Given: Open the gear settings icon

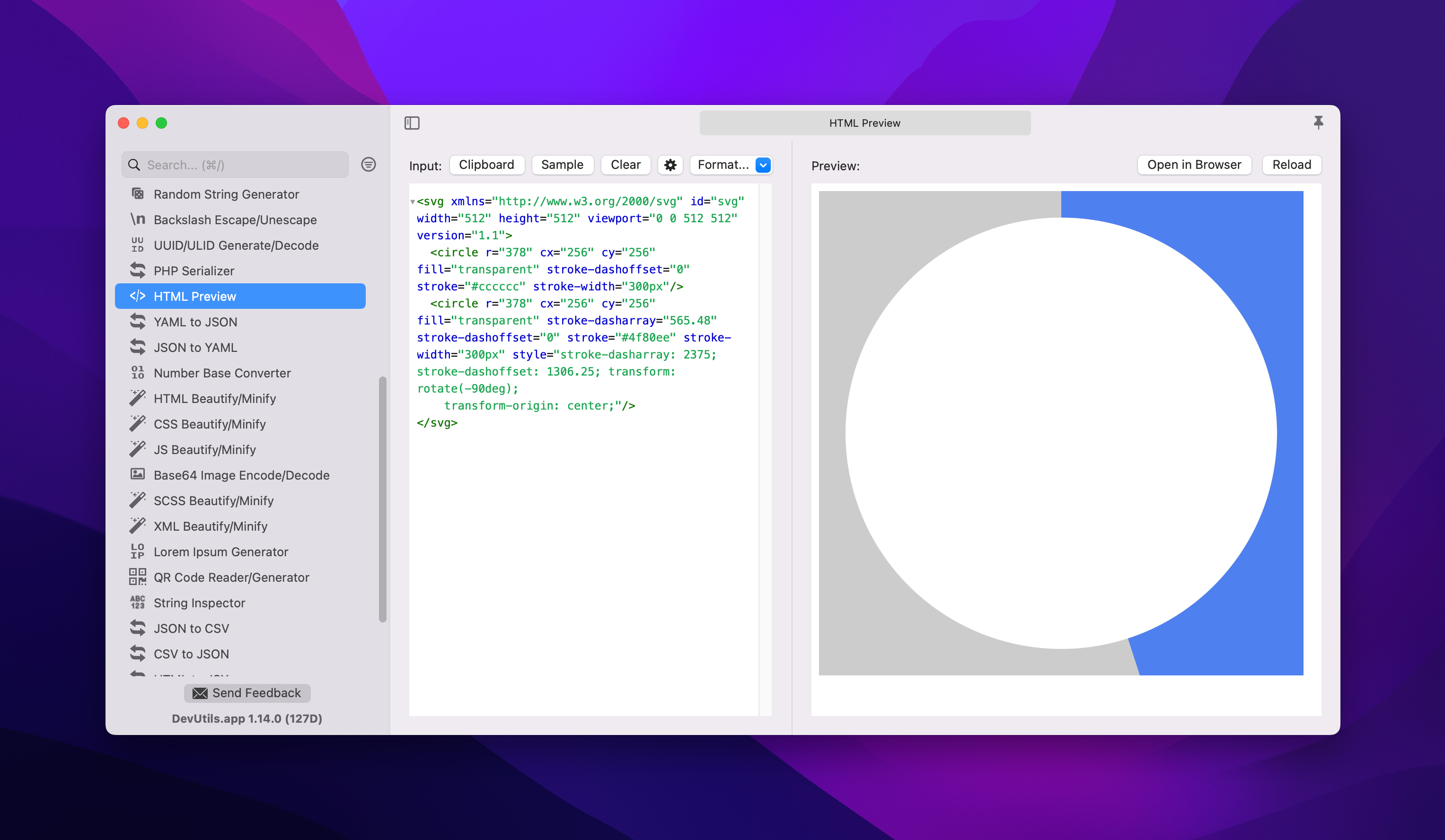Looking at the screenshot, I should click(670, 165).
